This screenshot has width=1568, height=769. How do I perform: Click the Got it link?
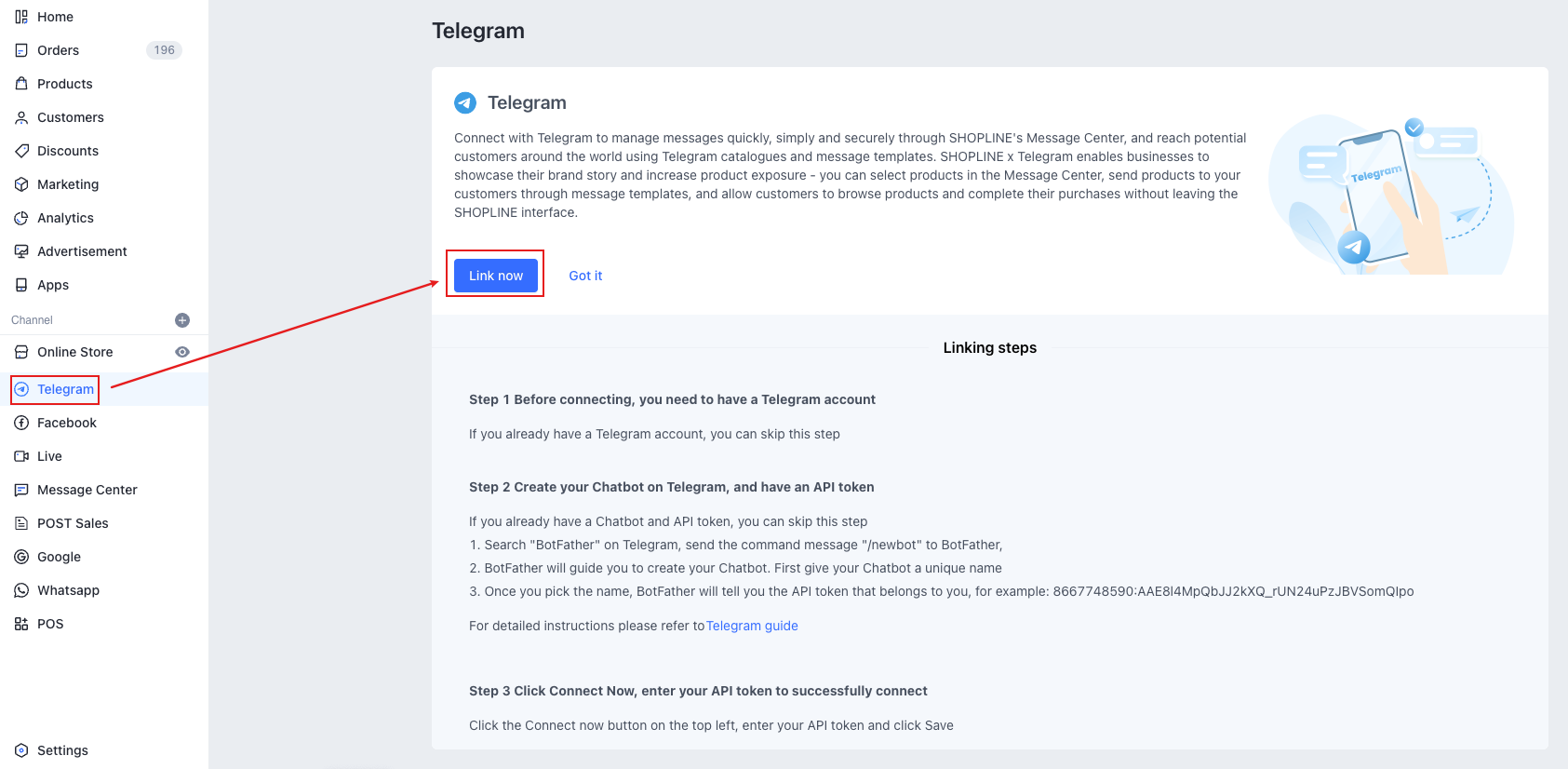tap(585, 276)
